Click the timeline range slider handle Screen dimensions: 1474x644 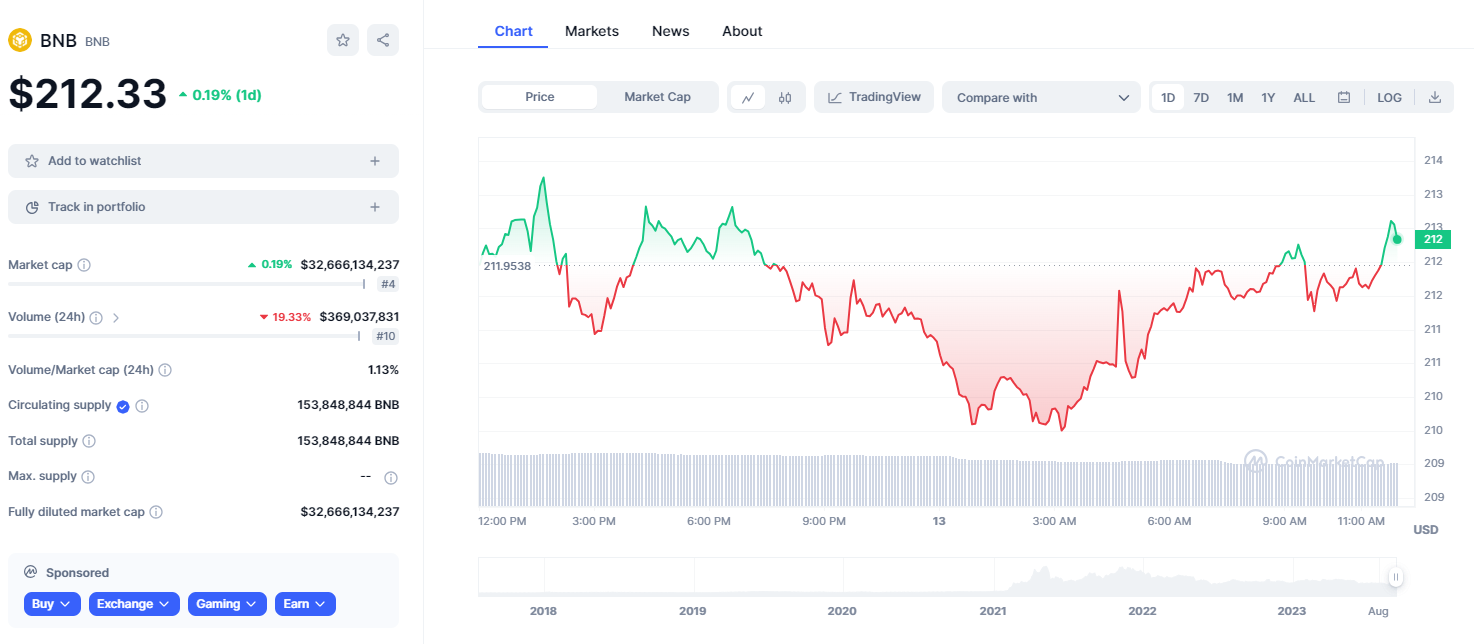(1395, 576)
